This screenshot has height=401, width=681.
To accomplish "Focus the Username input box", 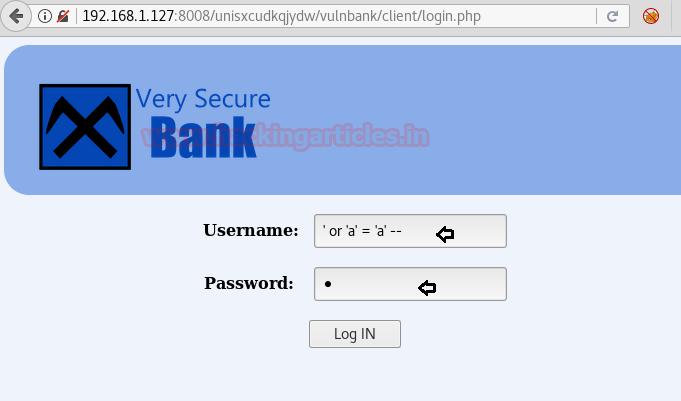I will click(x=410, y=231).
